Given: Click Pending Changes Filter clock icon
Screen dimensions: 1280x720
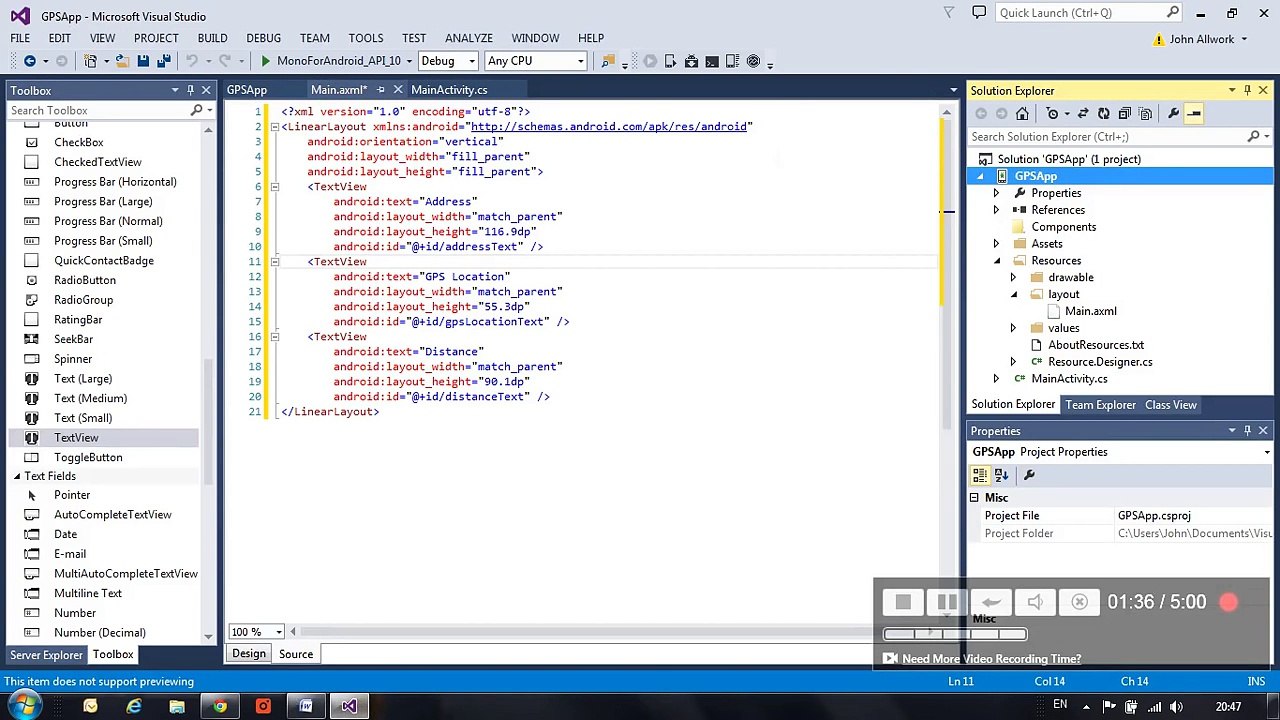Looking at the screenshot, I should (1052, 113).
